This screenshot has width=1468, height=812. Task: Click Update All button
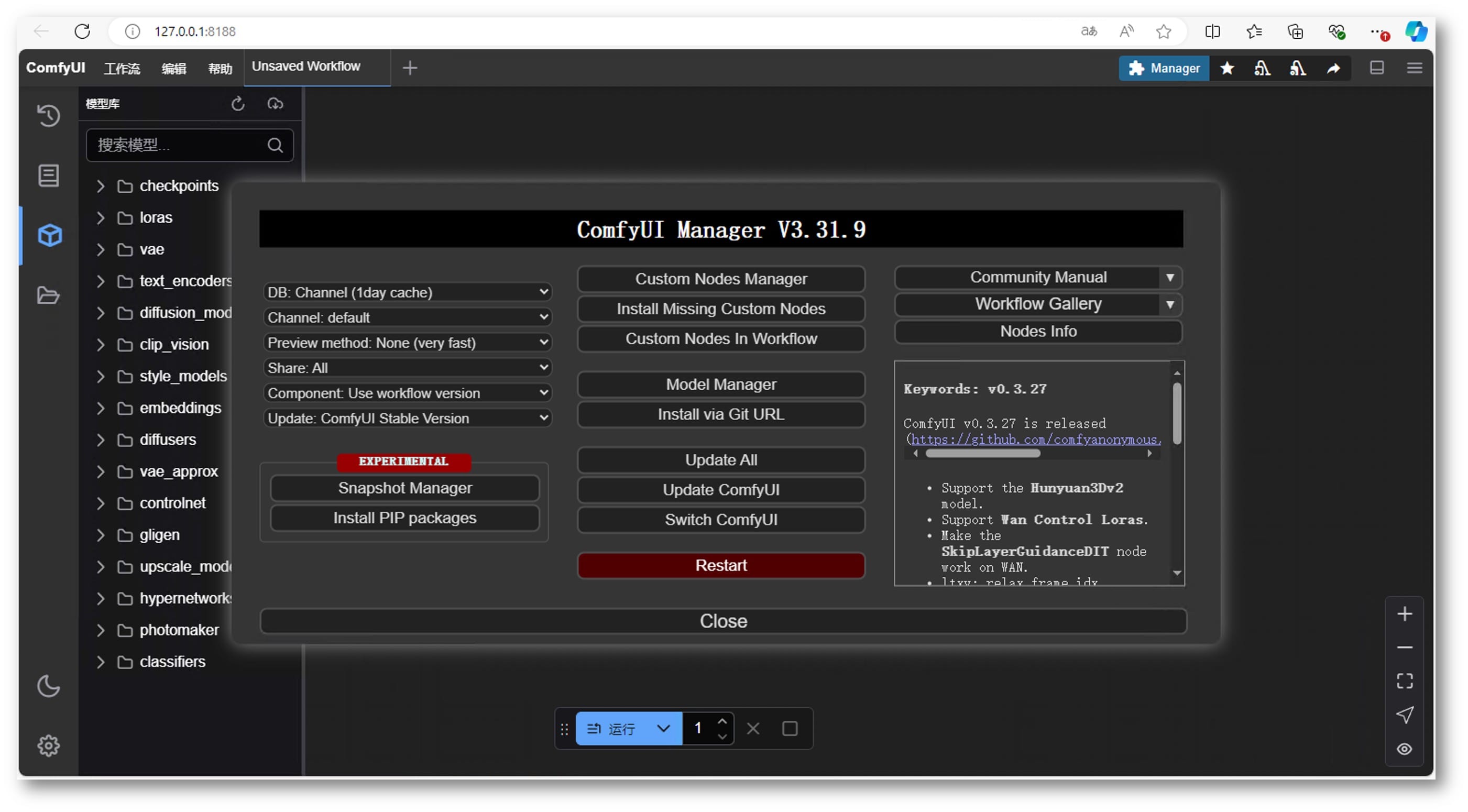(721, 460)
